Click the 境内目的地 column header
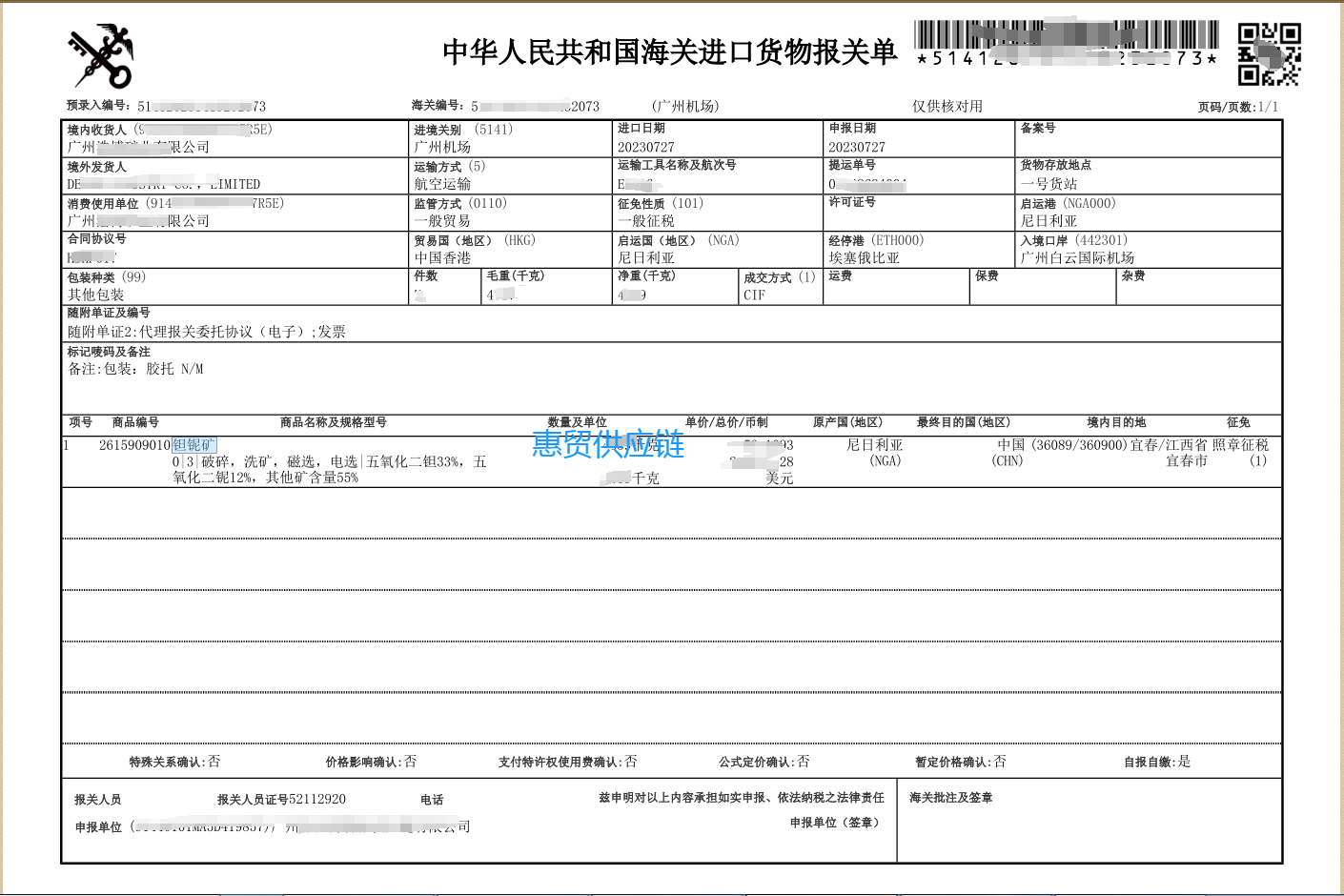Image resolution: width=1344 pixels, height=896 pixels. pos(1116,422)
